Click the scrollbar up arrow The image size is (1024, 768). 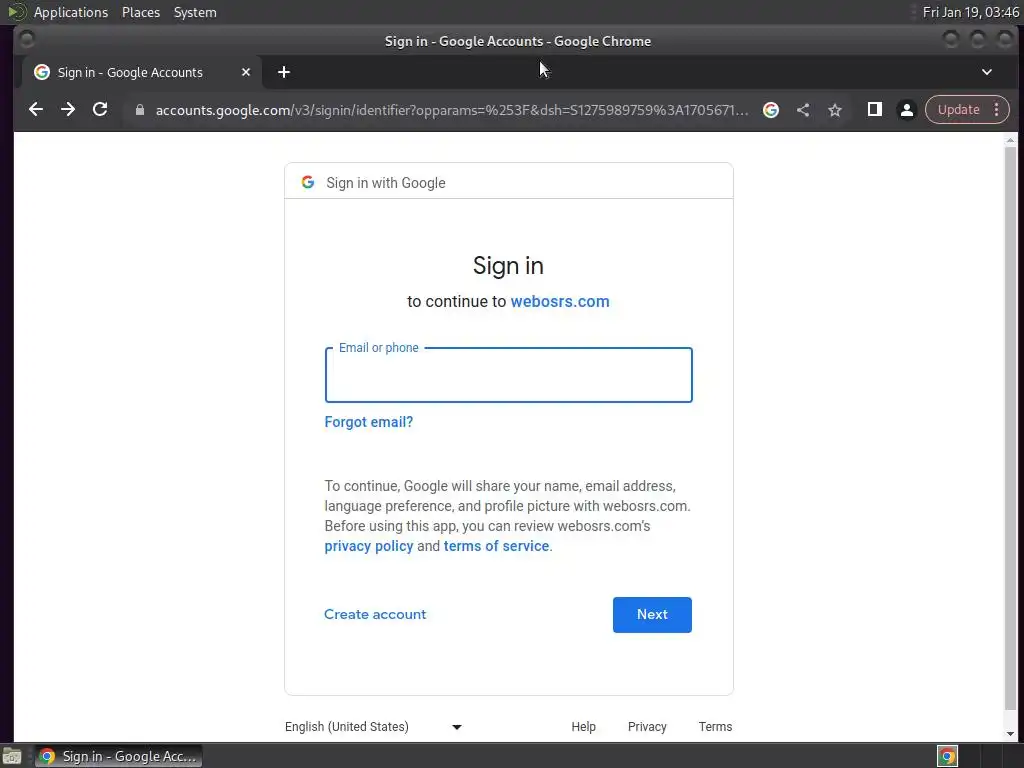pyautogui.click(x=1010, y=140)
